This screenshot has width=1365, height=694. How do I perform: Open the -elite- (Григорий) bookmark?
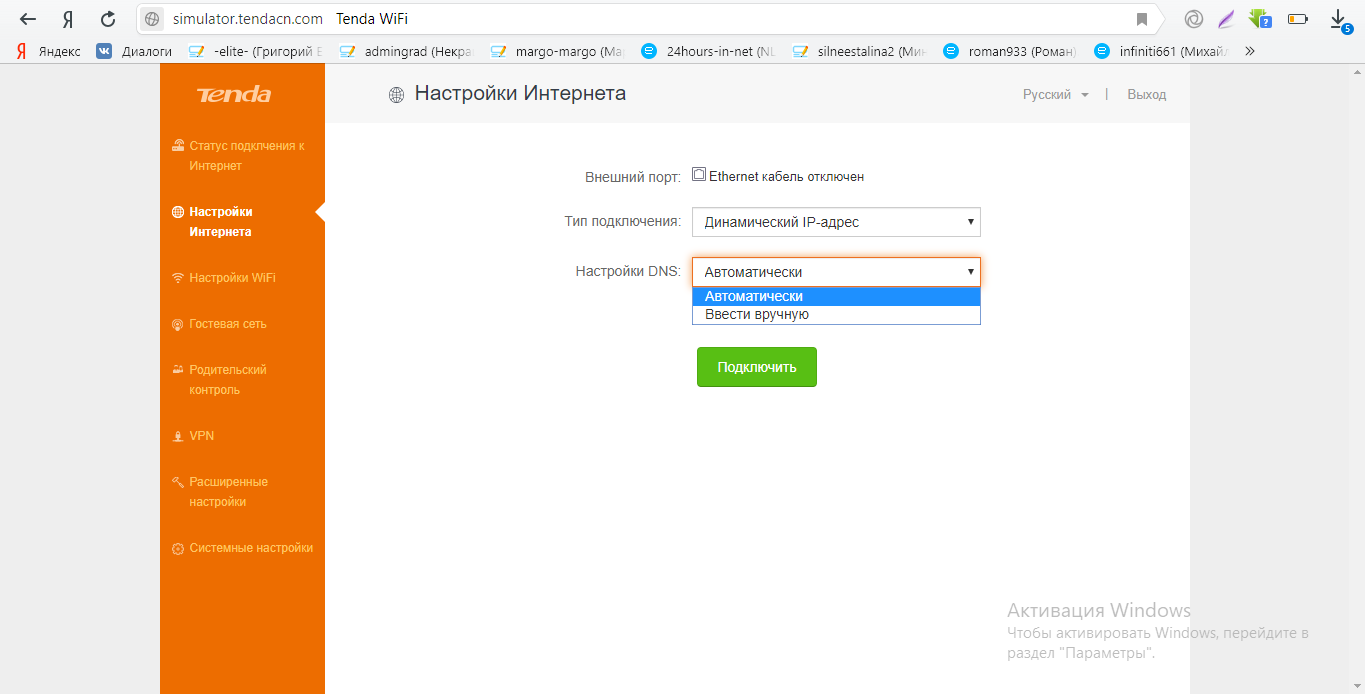click(256, 51)
